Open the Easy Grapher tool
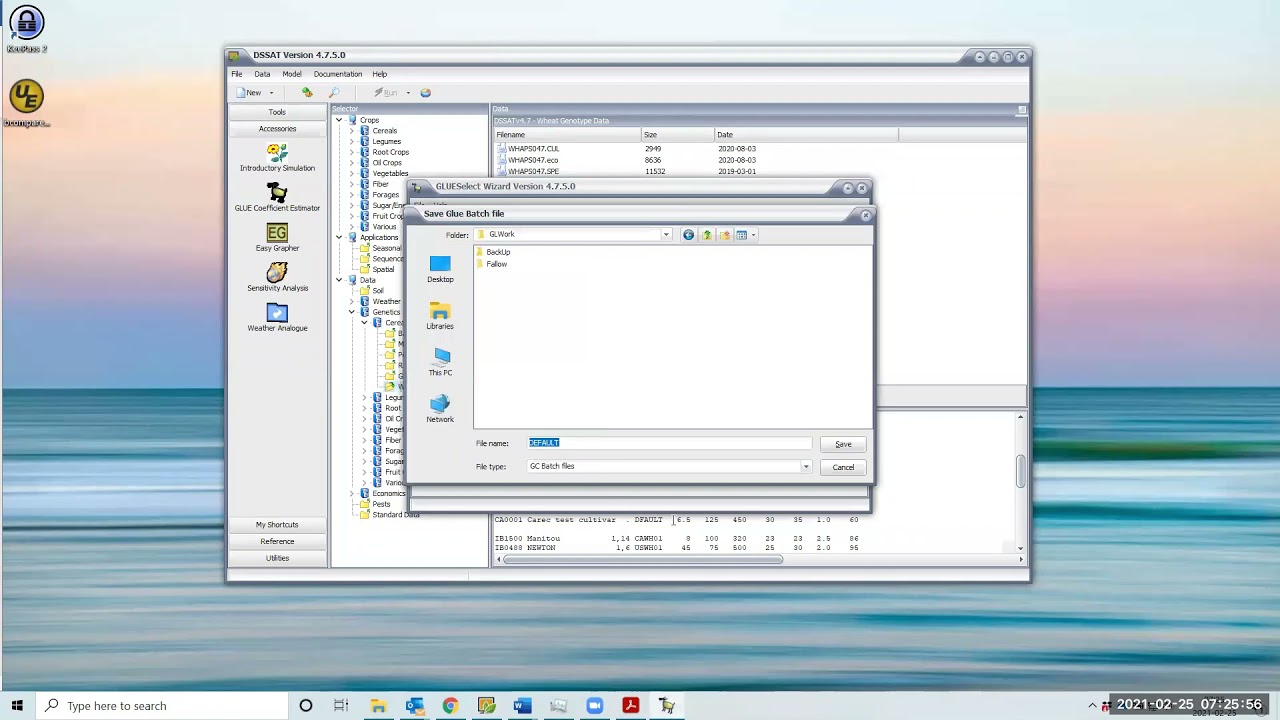Viewport: 1280px width, 720px height. point(277,238)
